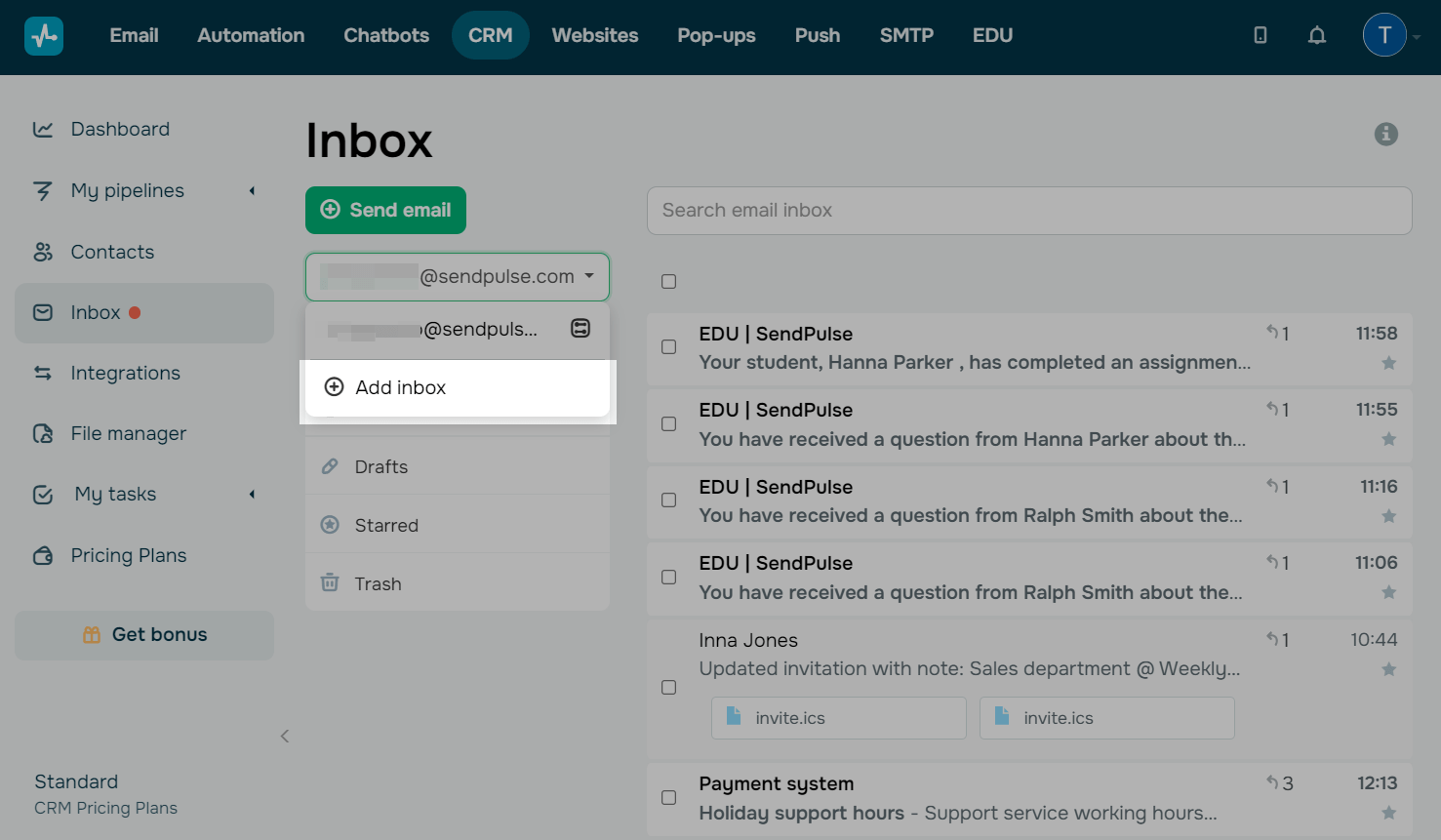Select the CRM top menu tab
The image size is (1441, 840).
click(x=491, y=35)
